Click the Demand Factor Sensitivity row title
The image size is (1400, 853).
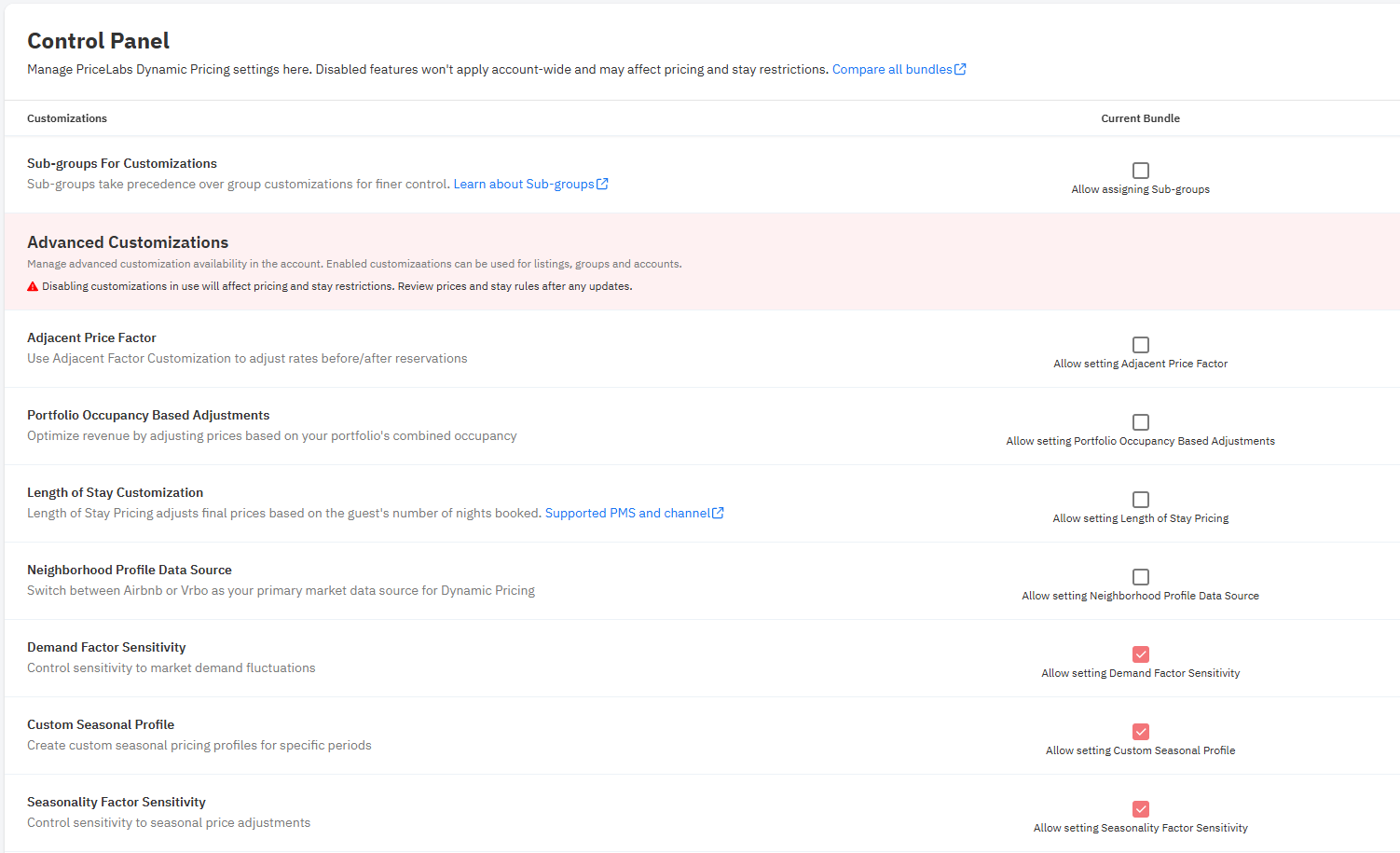(106, 647)
